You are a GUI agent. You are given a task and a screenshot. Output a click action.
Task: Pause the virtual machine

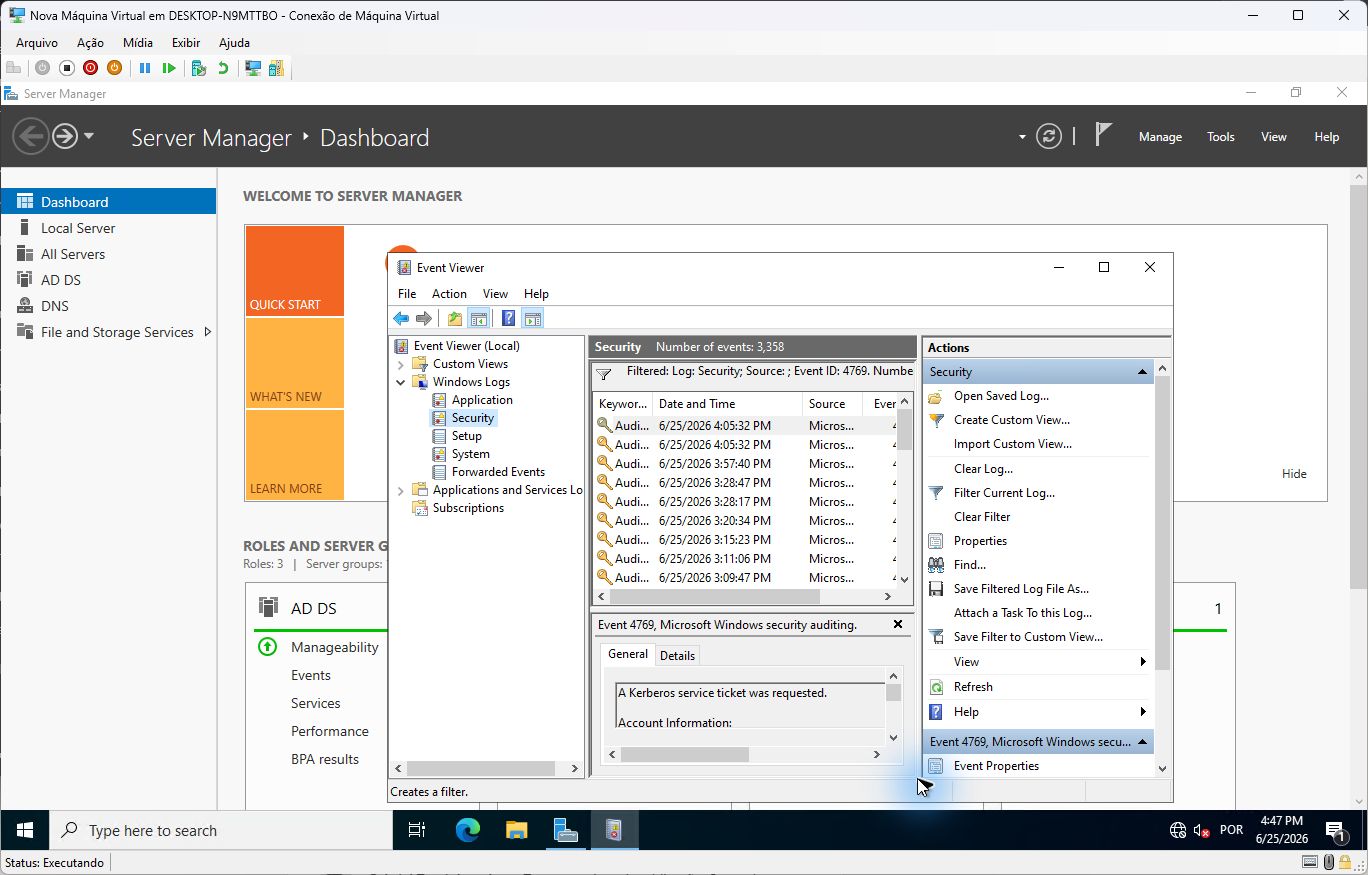(145, 68)
